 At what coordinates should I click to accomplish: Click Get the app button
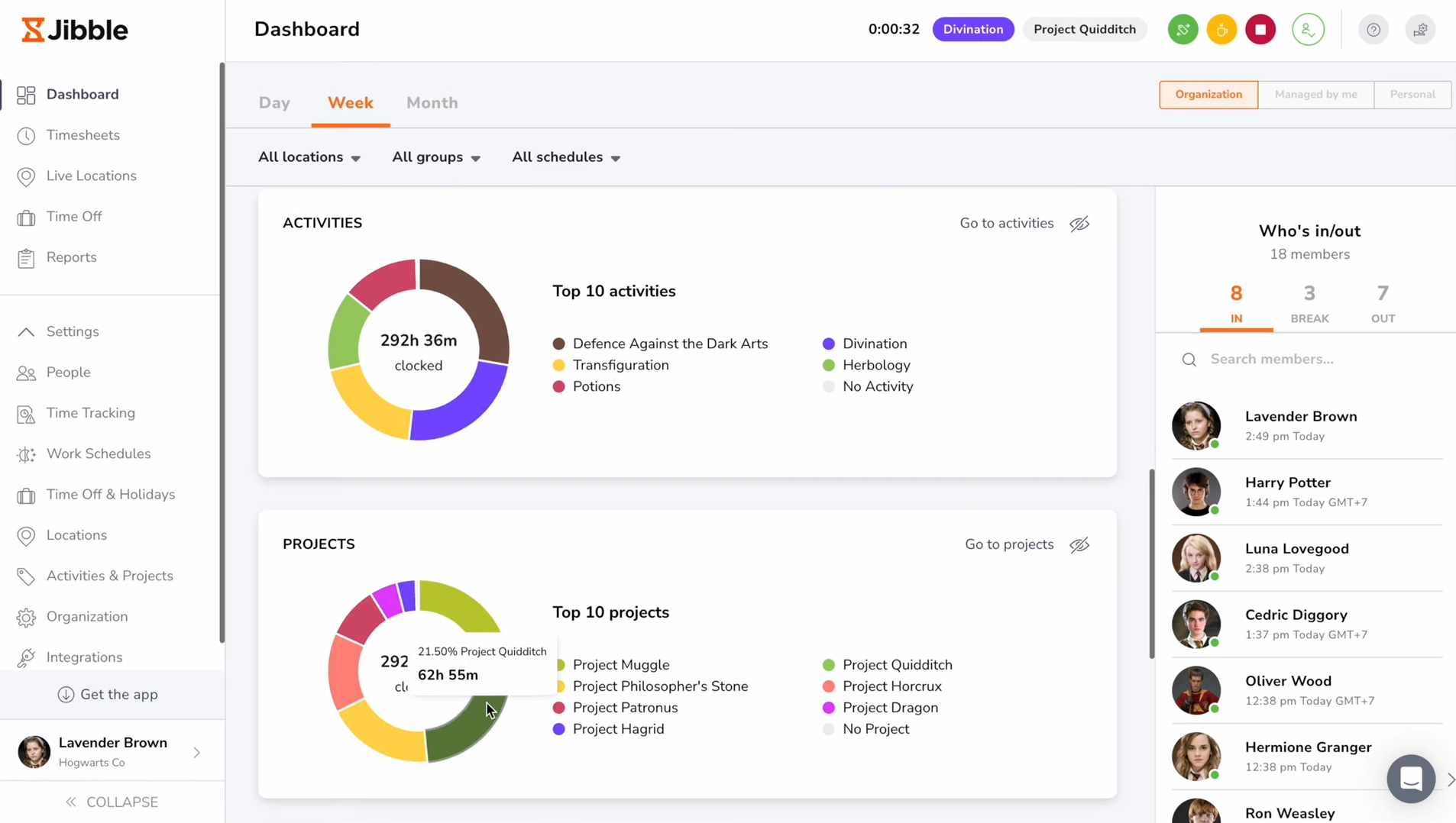(108, 695)
